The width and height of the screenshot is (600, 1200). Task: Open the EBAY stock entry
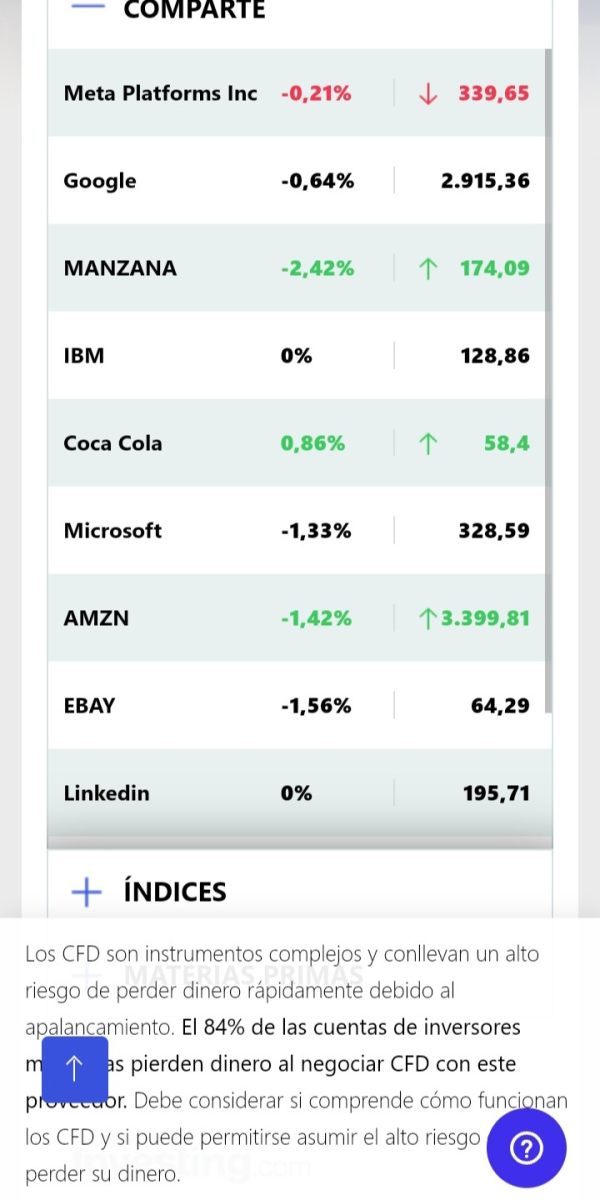point(296,705)
